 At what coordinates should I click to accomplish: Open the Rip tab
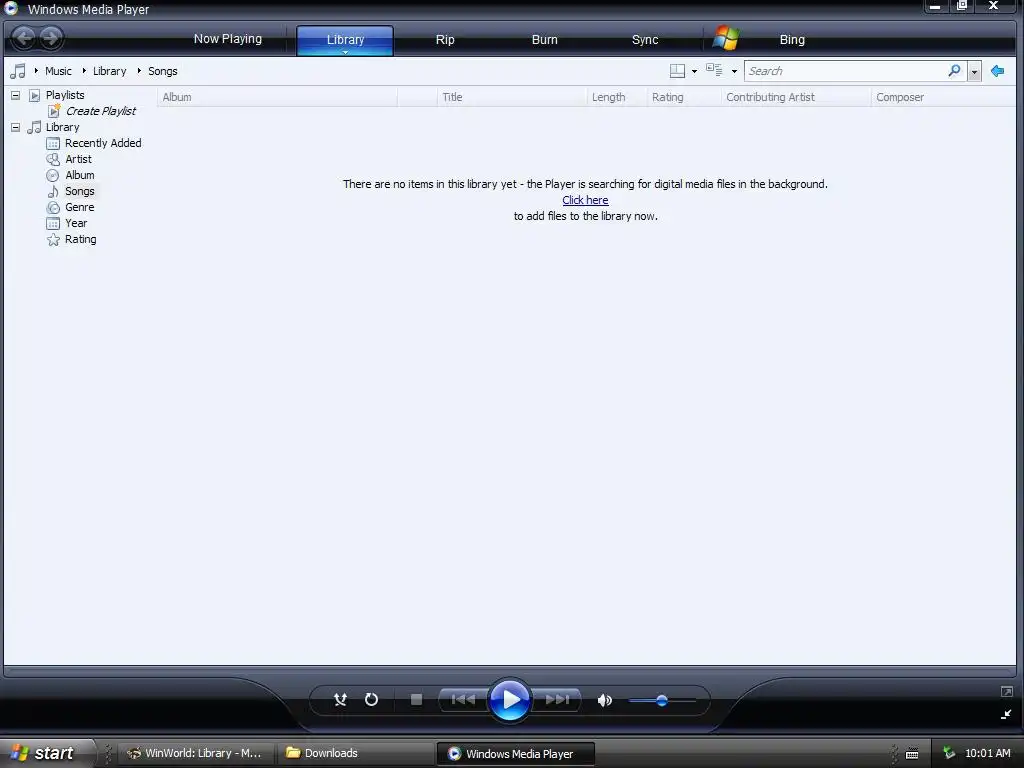[x=445, y=40]
